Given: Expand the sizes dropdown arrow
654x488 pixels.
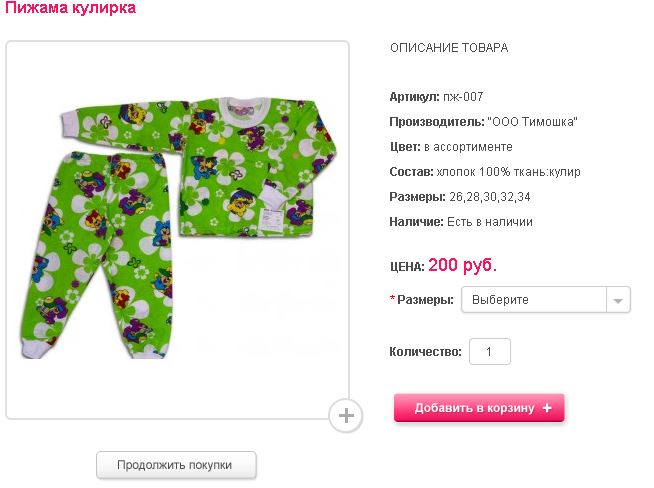Looking at the screenshot, I should coord(619,300).
